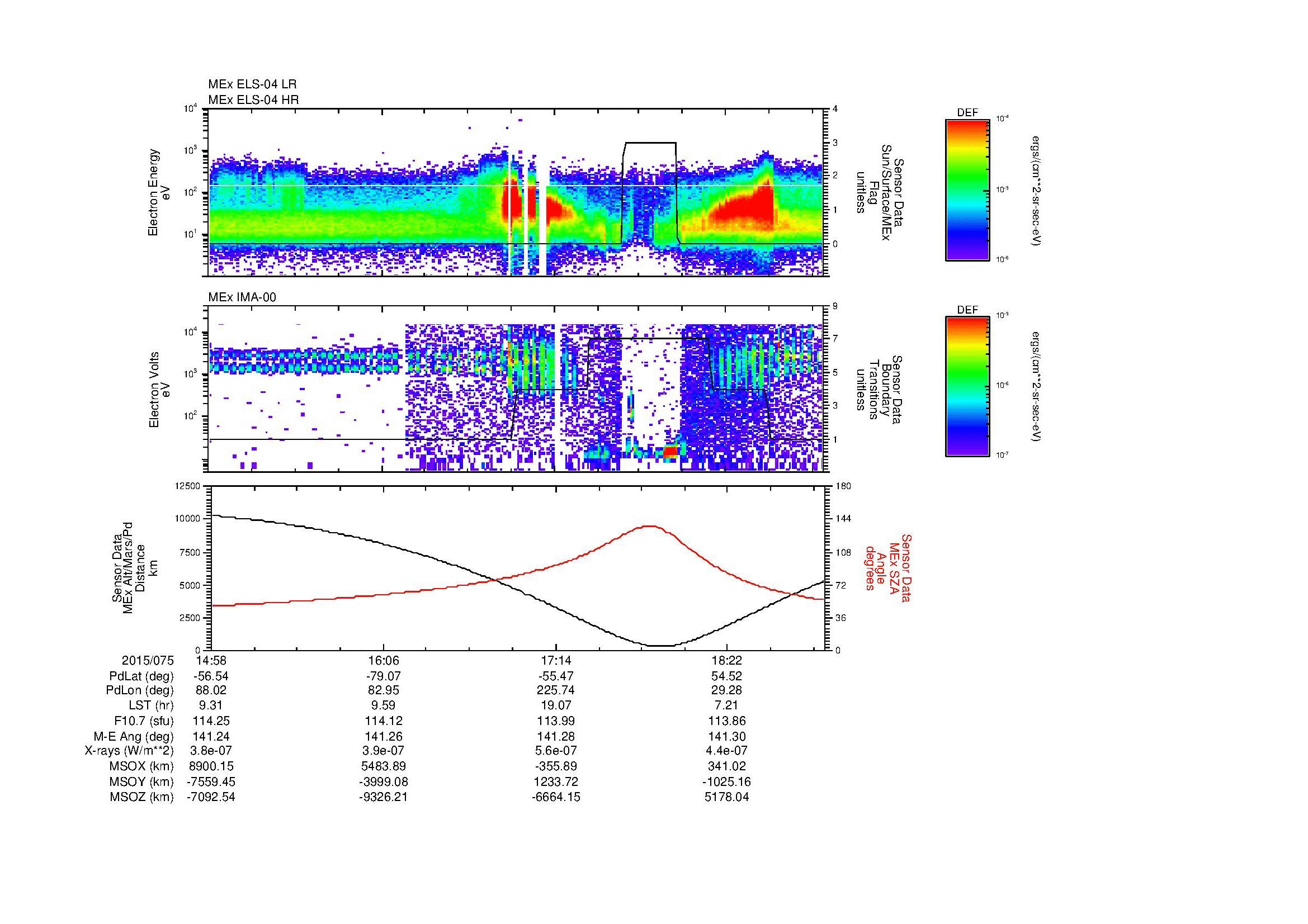This screenshot has width=1308, height=924.
Task: Click the PdLon value 225.74
Action: tap(556, 690)
